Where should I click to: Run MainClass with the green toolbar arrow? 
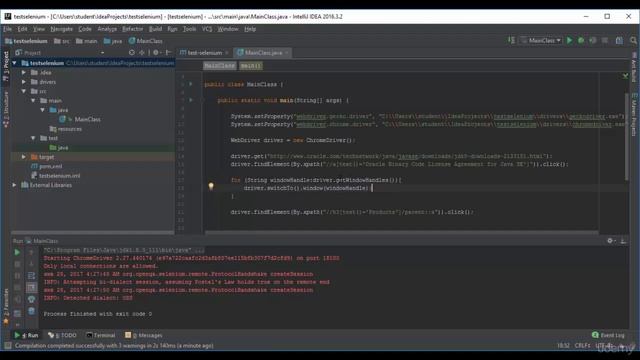[569, 40]
